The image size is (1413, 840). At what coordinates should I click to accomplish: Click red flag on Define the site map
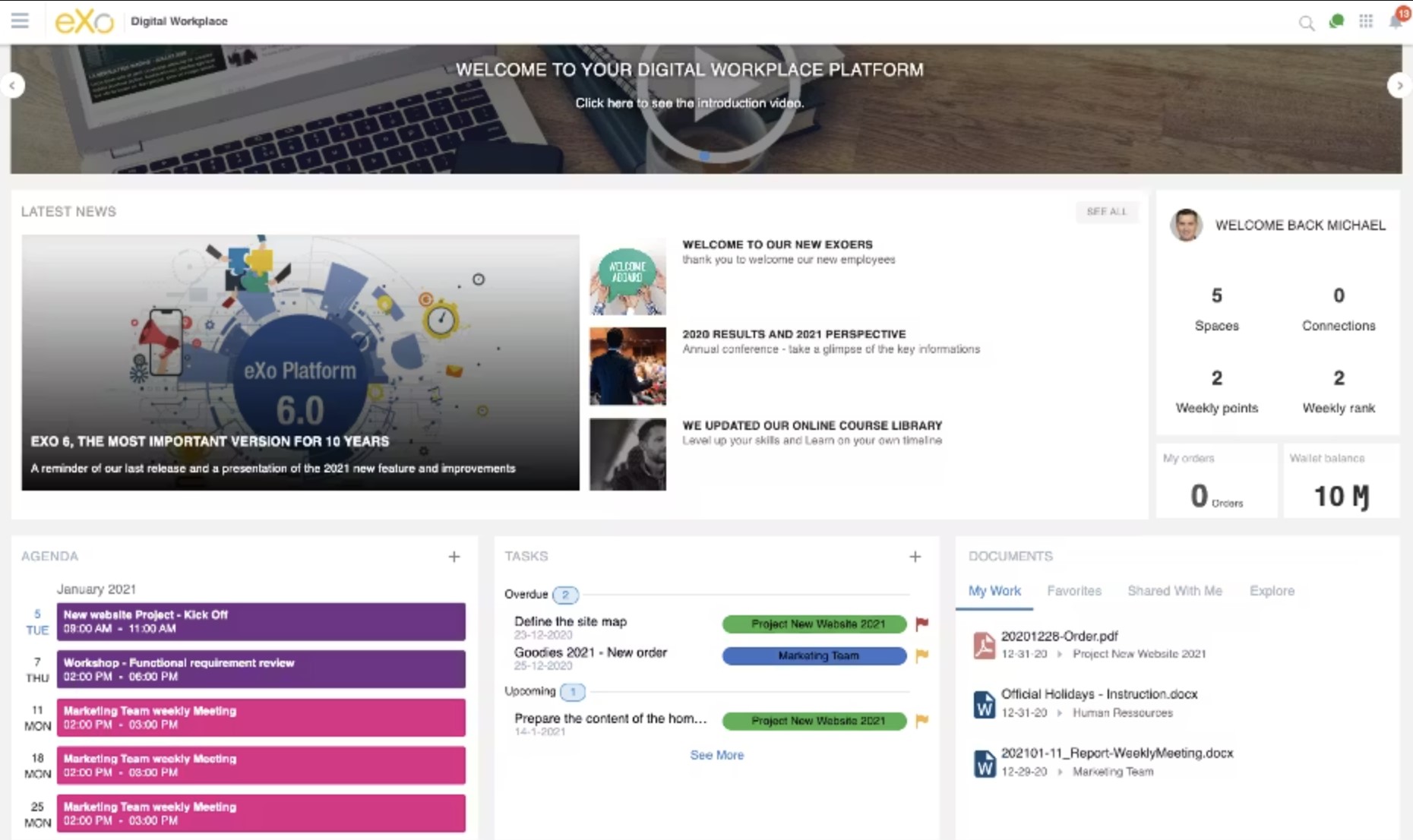[922, 624]
